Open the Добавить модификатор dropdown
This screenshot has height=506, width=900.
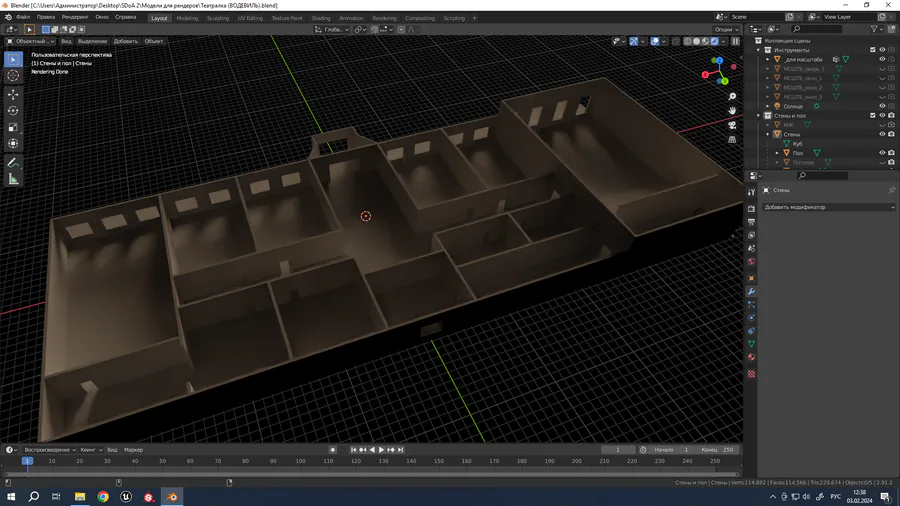tap(829, 207)
